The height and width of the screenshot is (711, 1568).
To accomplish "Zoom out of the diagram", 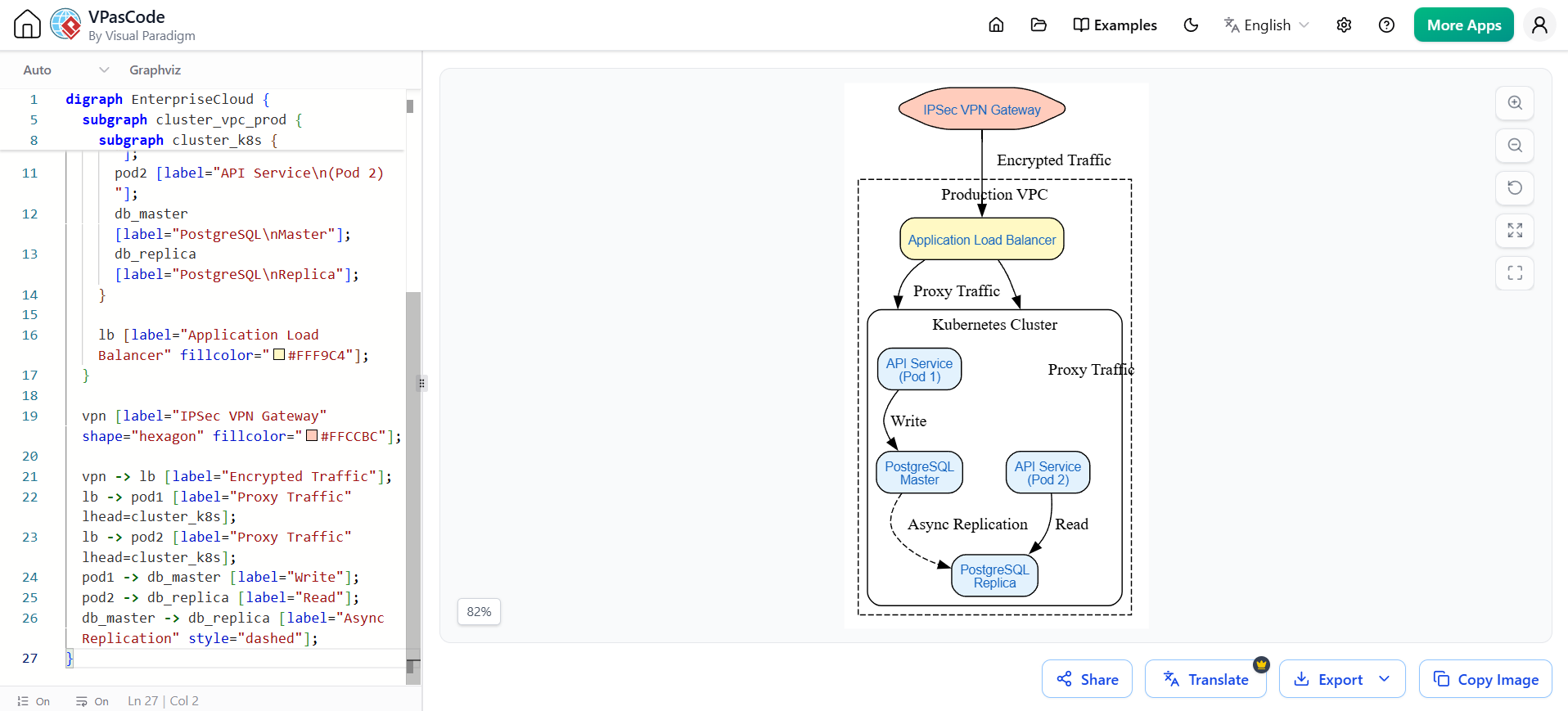I will [1515, 146].
